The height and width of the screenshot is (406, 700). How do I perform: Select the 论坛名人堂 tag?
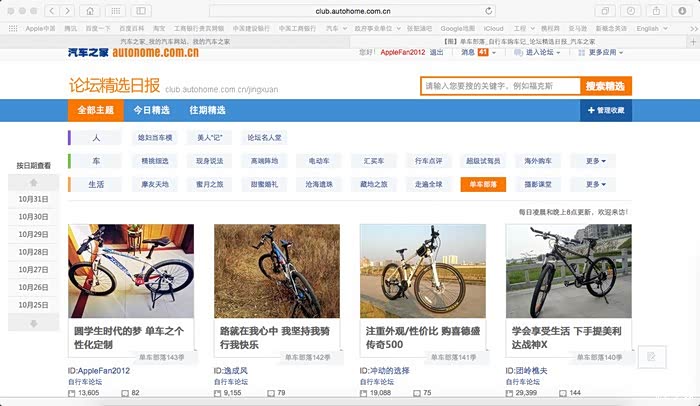click(x=264, y=138)
